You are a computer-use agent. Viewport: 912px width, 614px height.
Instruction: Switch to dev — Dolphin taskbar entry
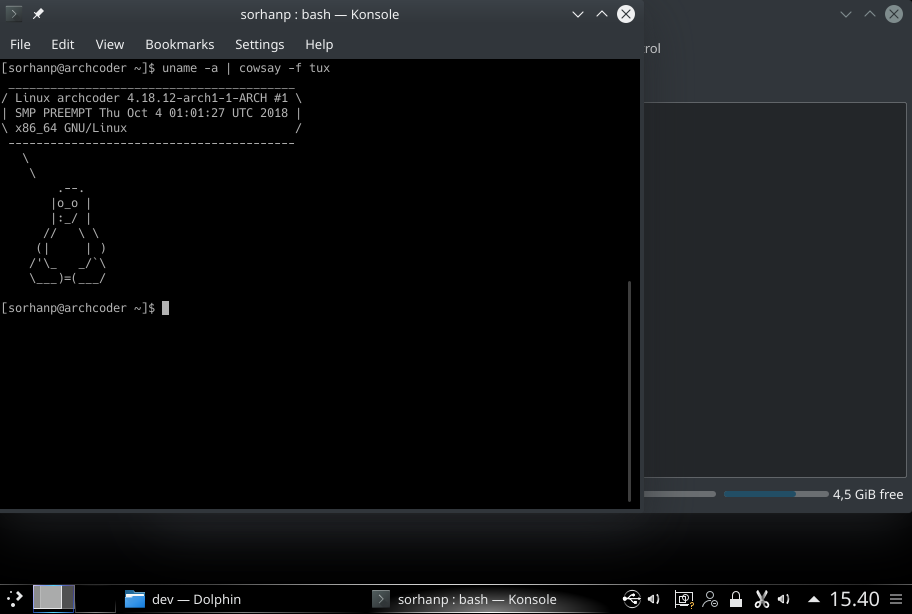[x=184, y=599]
